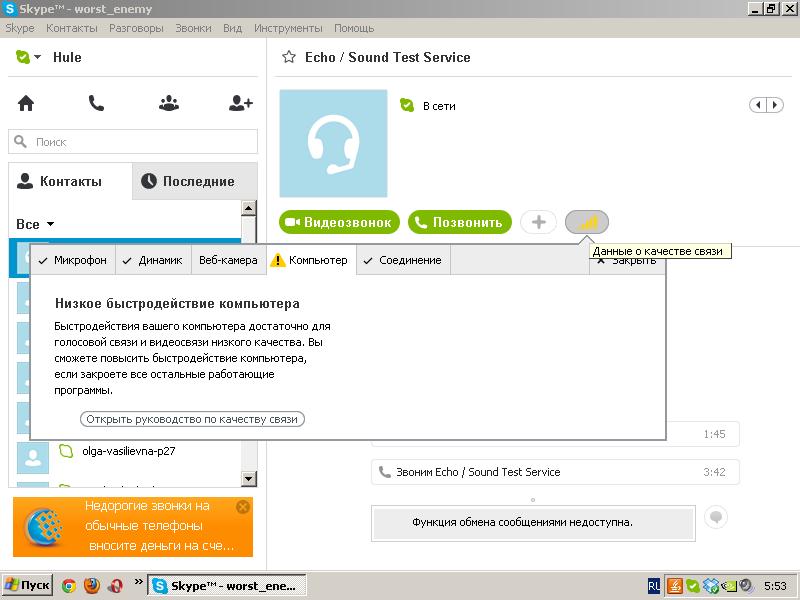
Task: Select the Микрофон quality tab
Action: point(72,260)
